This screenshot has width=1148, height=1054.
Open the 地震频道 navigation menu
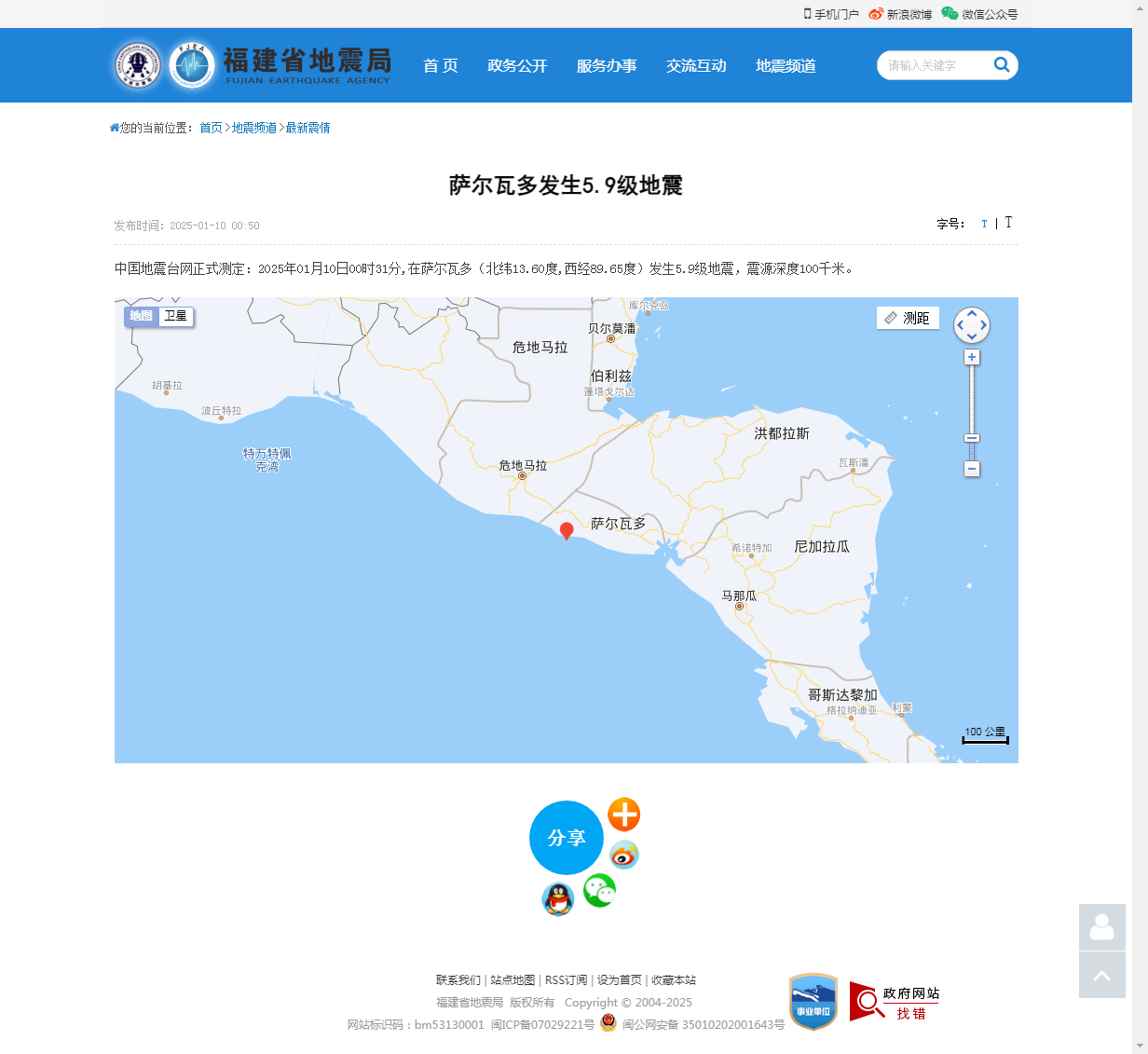786,65
